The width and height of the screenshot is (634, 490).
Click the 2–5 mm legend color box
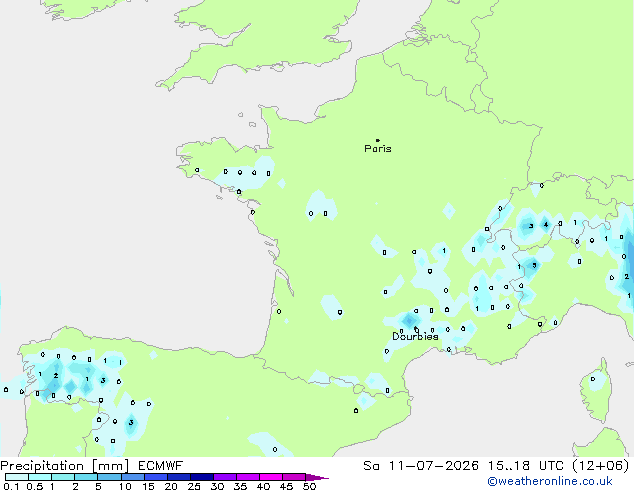pos(87,477)
